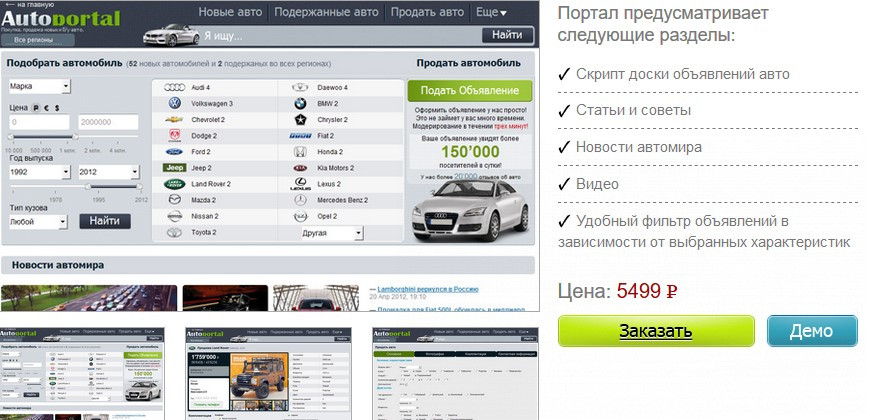This screenshot has height=420, width=870.
Task: Click the Honda brand logo
Action: (300, 152)
